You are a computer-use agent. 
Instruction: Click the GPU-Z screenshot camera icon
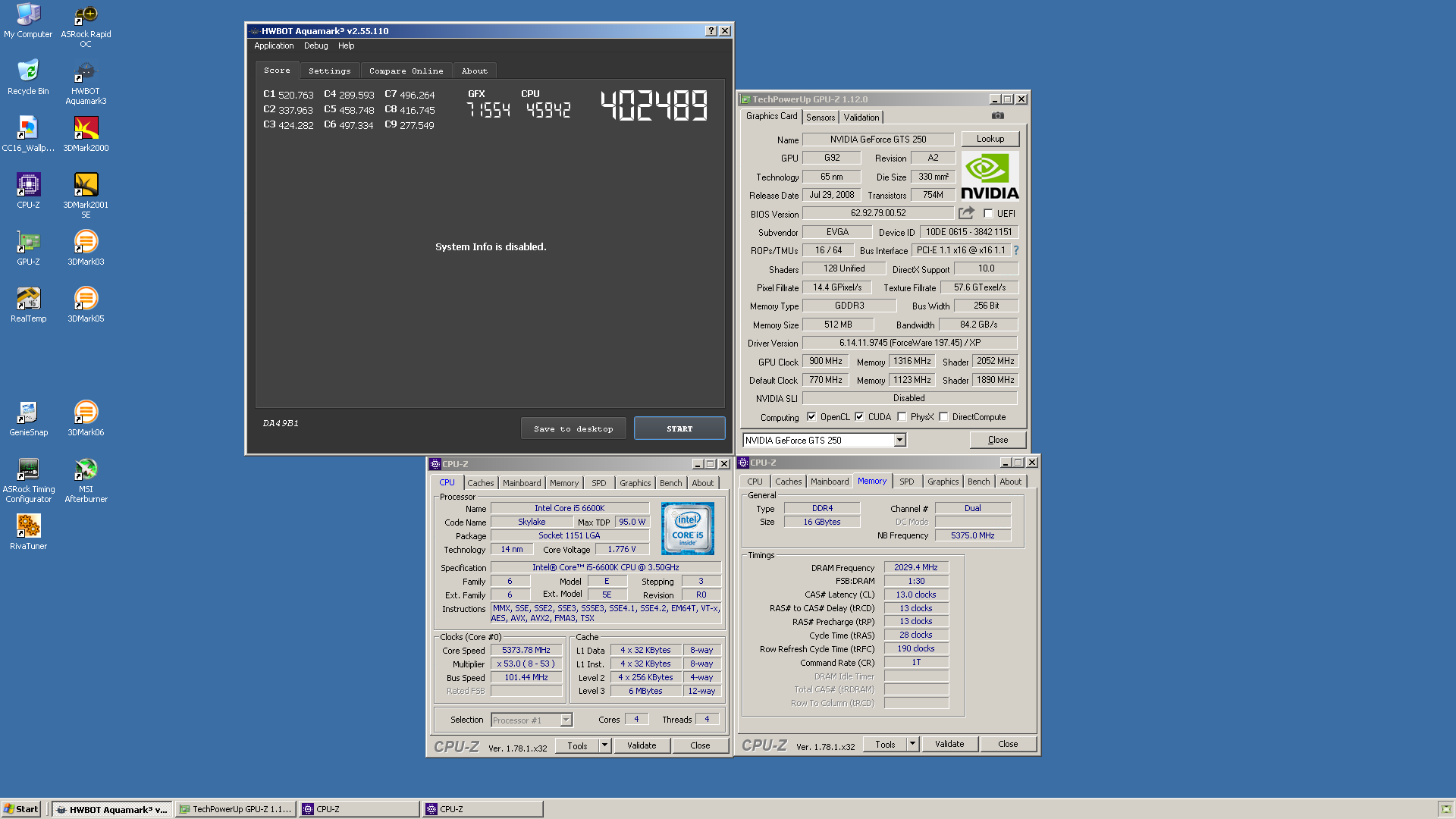click(997, 116)
